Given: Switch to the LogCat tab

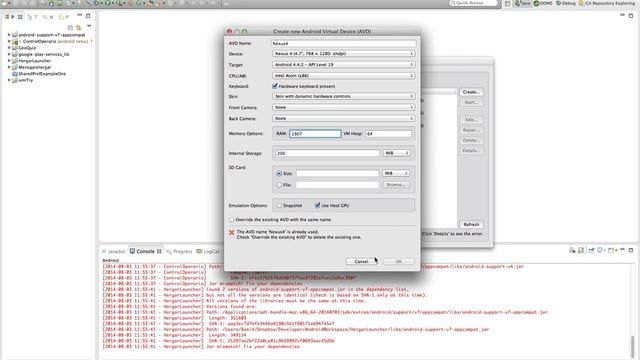Looking at the screenshot, I should click(208, 251).
